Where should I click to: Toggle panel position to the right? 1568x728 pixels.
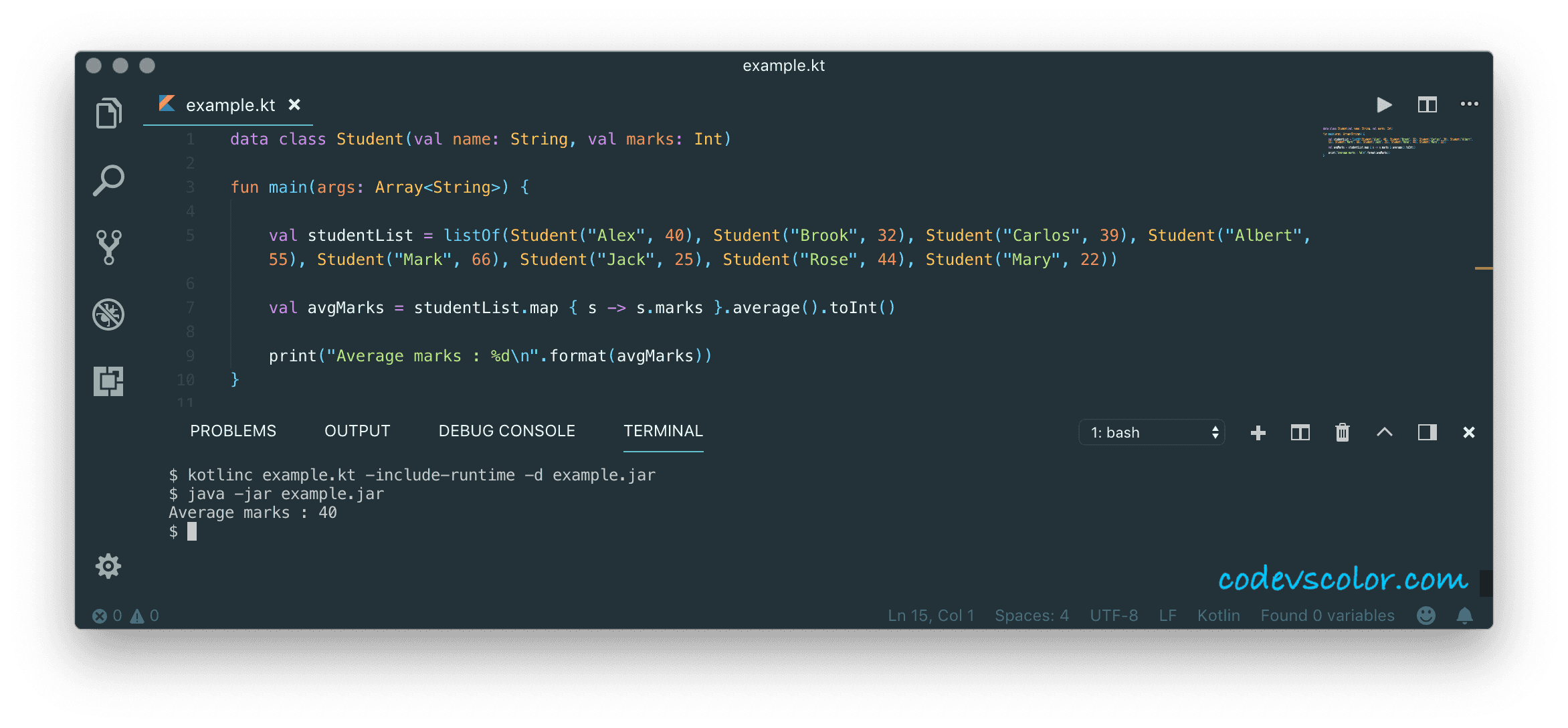click(1427, 432)
